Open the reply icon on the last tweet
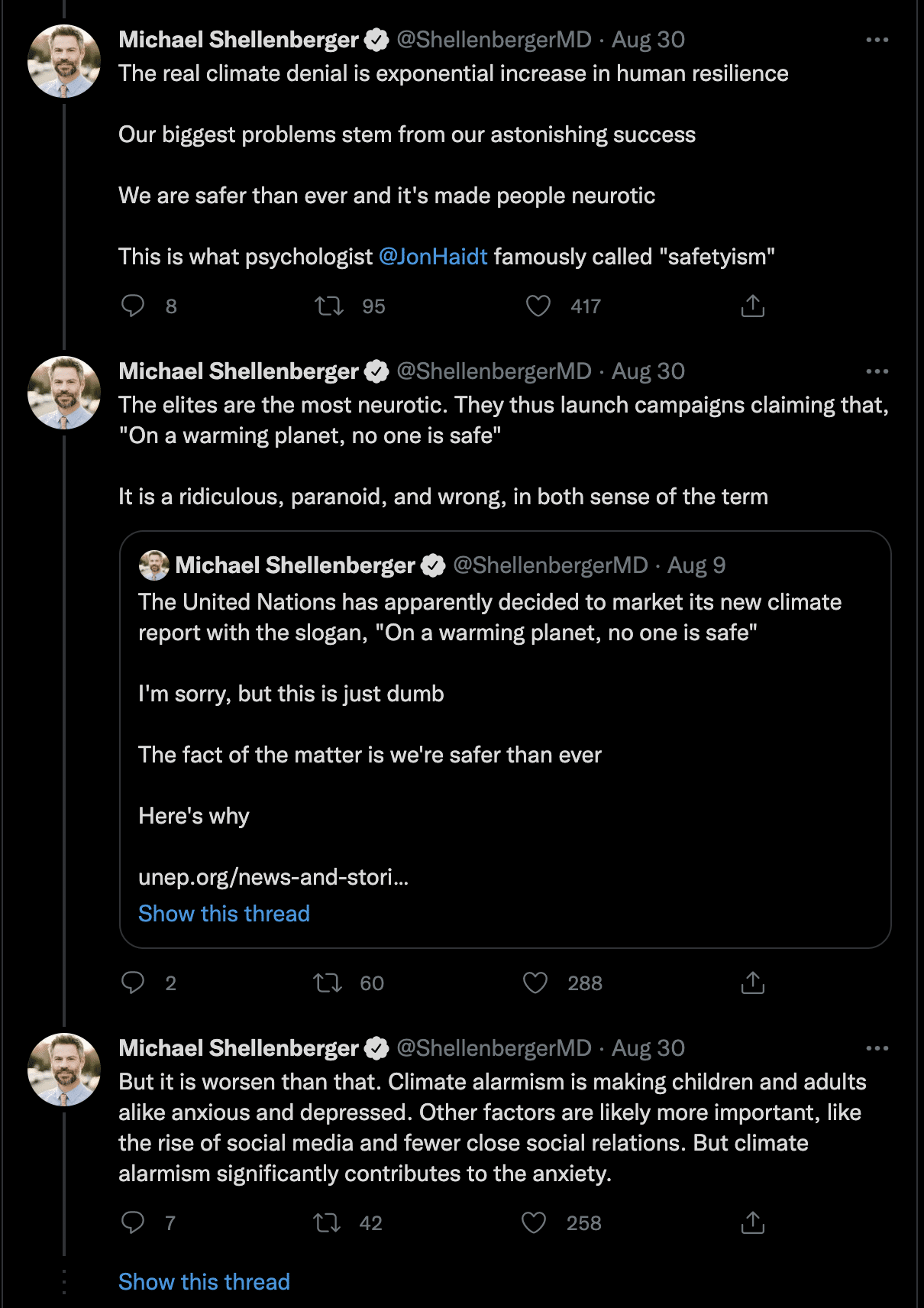This screenshot has height=1308, width=924. (135, 1223)
